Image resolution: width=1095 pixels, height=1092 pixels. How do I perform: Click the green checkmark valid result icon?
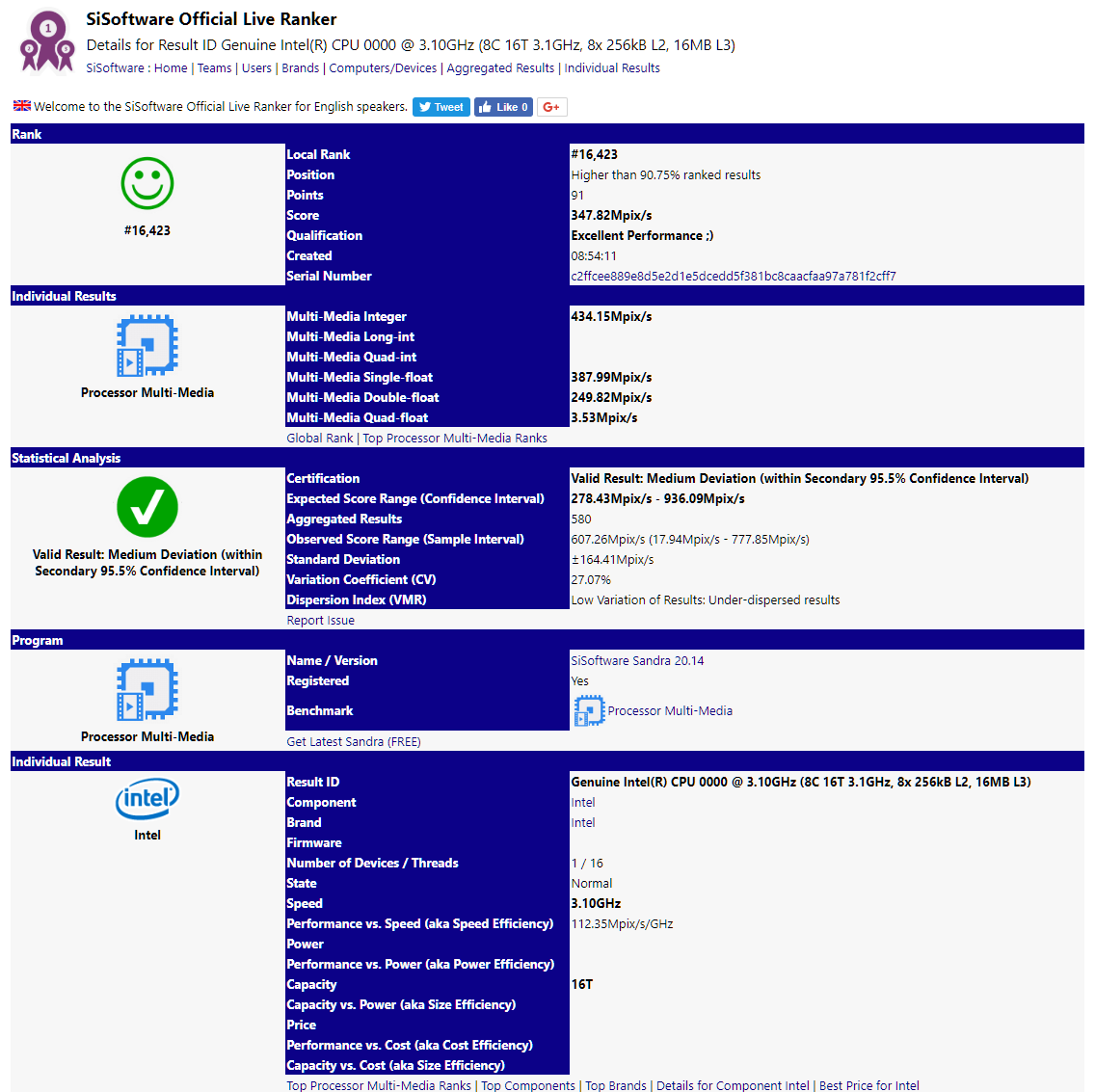[147, 507]
